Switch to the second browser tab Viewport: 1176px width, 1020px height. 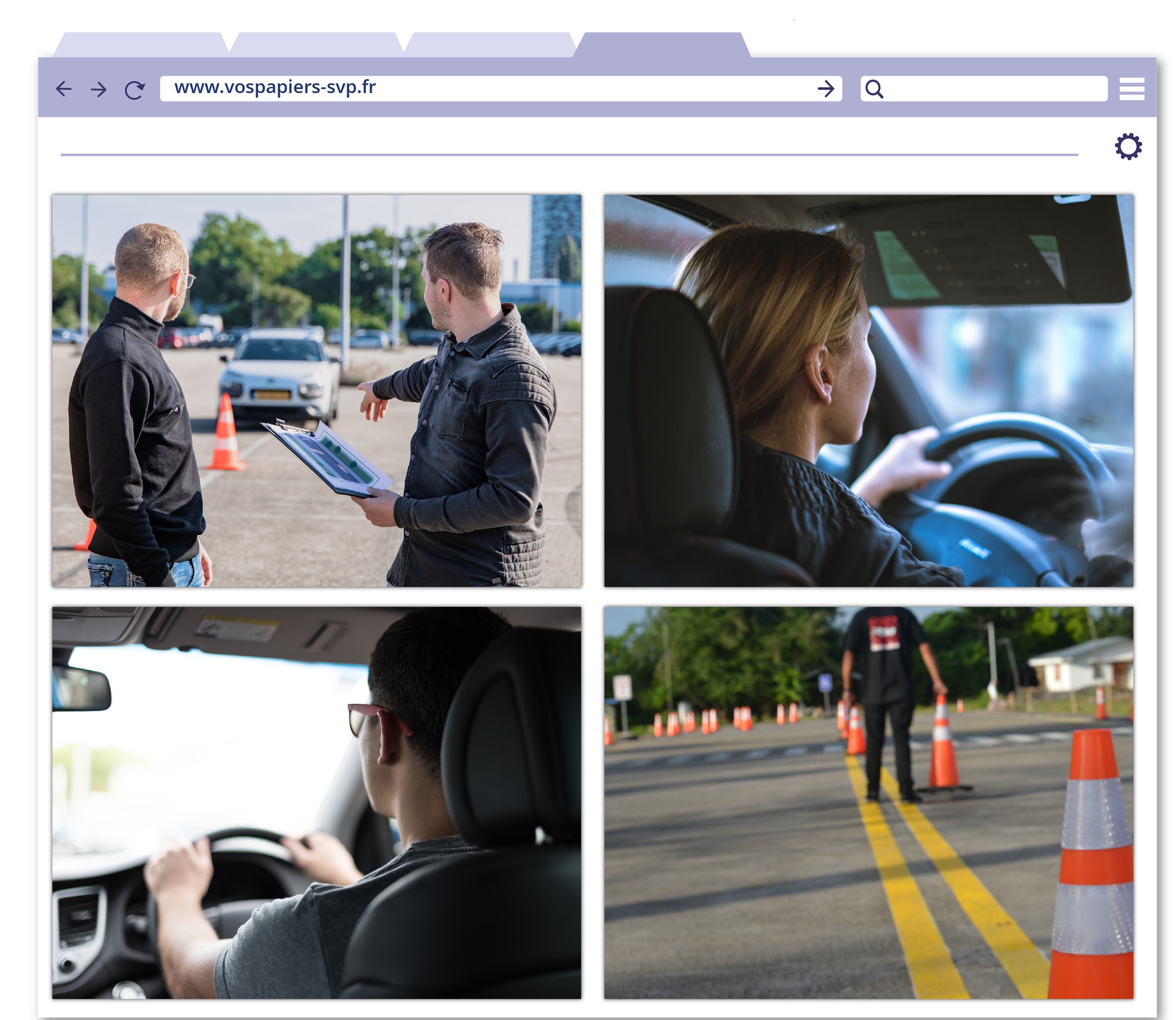[x=316, y=44]
